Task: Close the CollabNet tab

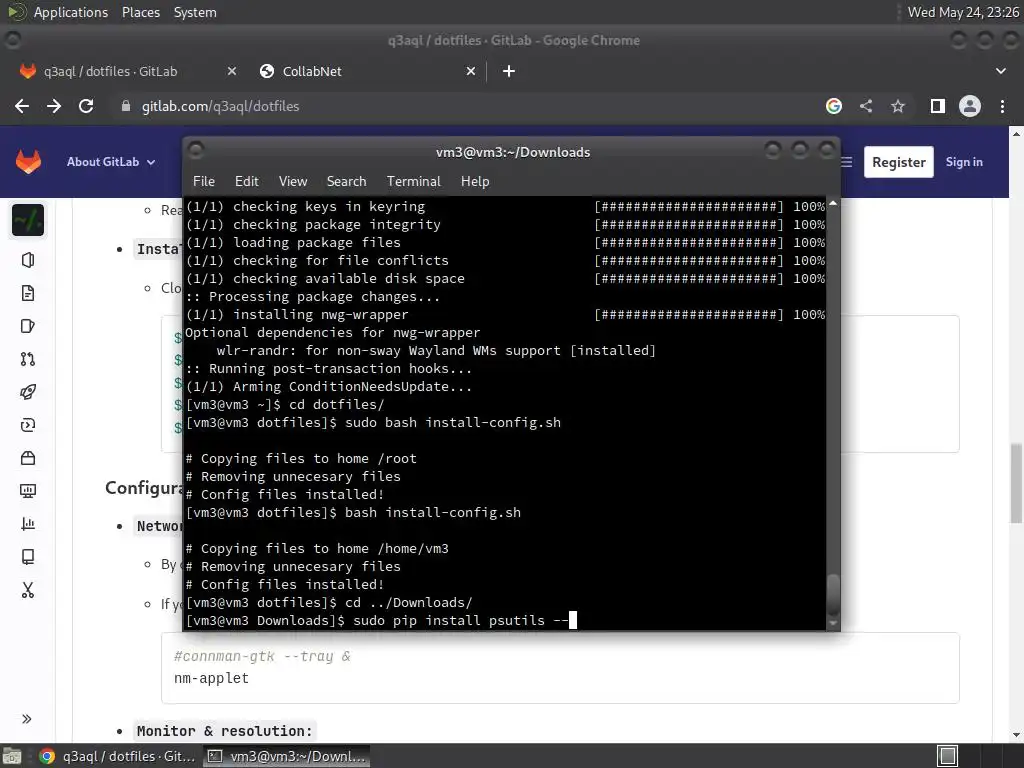Action: coord(470,71)
